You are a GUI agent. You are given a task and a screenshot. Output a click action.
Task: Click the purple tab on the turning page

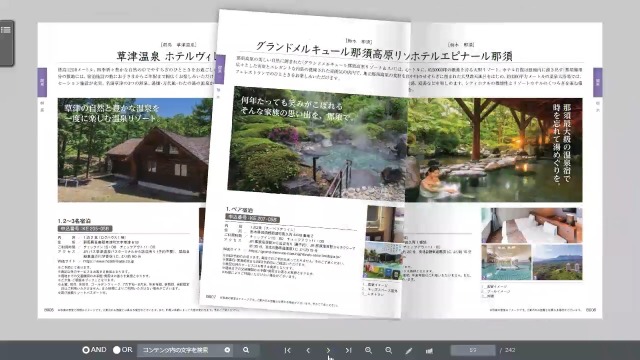(x=220, y=69)
